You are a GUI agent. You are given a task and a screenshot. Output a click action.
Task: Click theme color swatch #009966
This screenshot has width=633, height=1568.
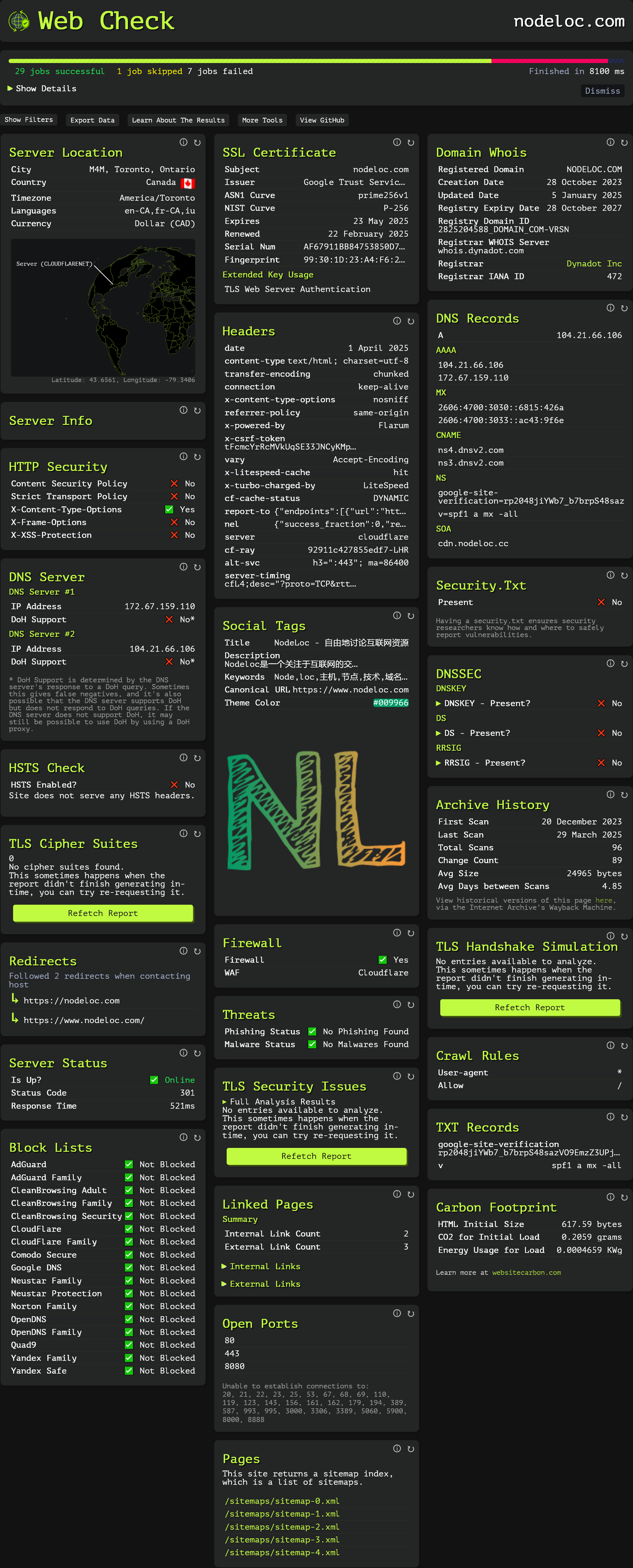tap(391, 703)
